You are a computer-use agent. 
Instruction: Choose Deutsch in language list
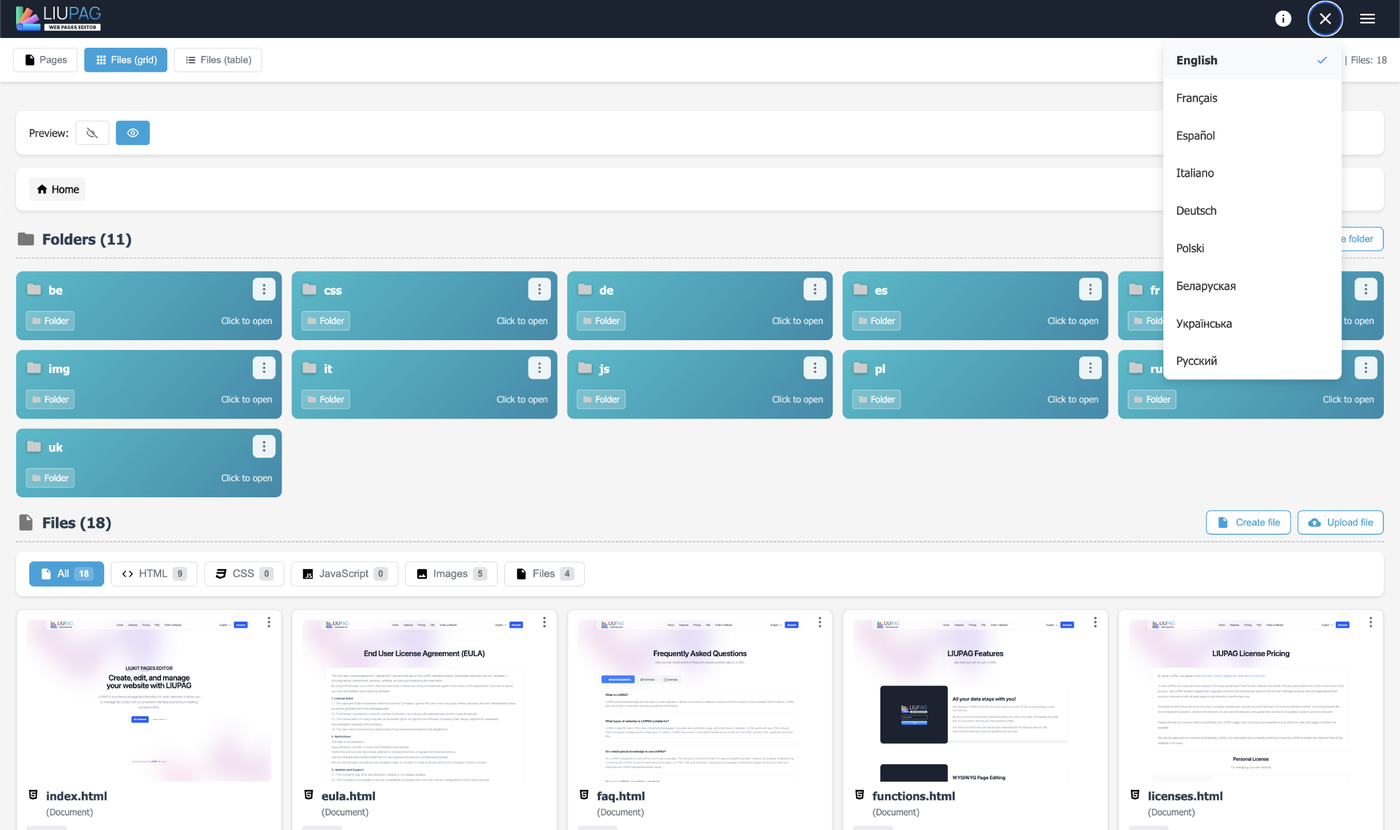[1196, 211]
